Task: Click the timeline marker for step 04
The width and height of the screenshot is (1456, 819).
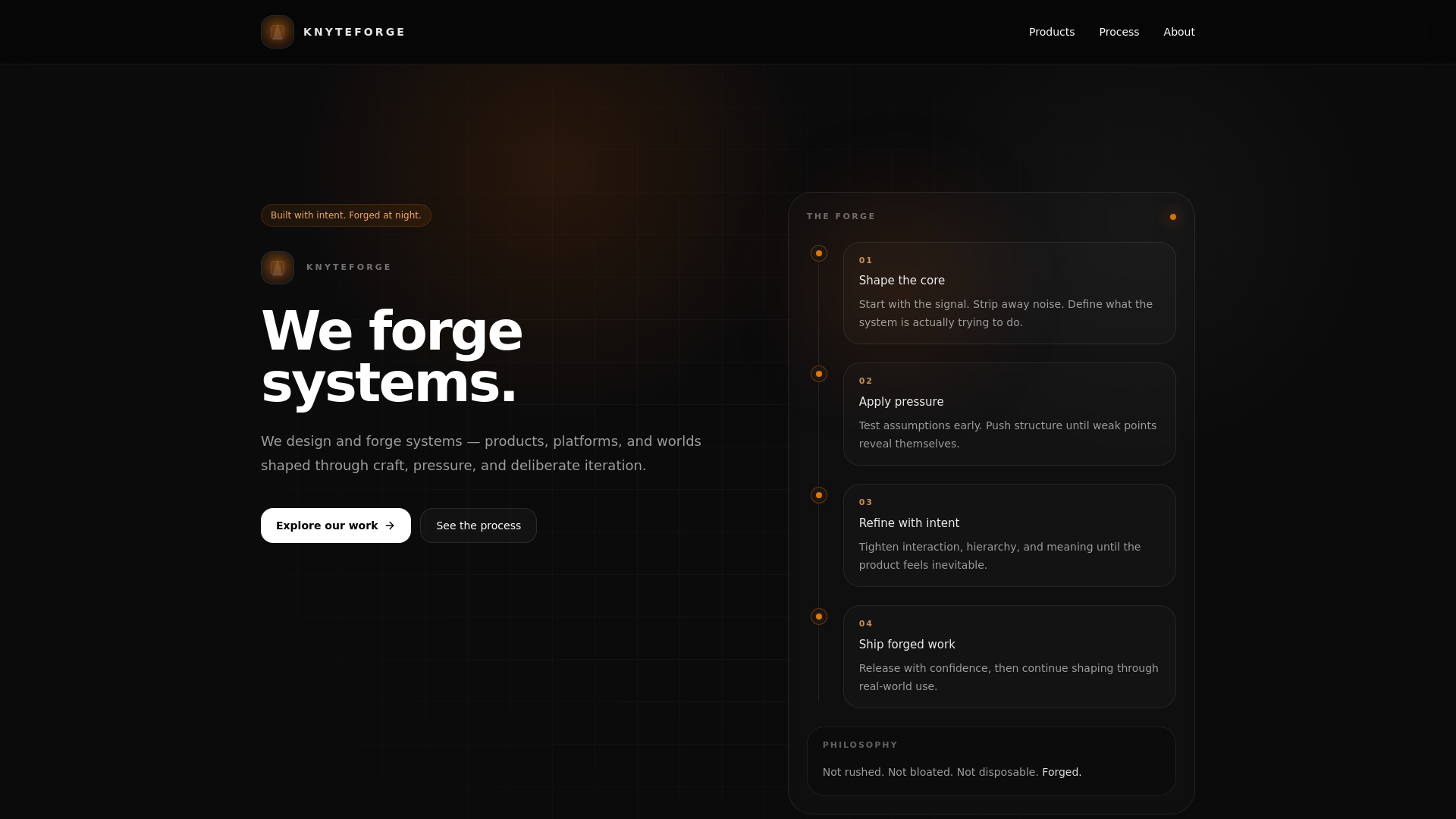Action: point(819,617)
